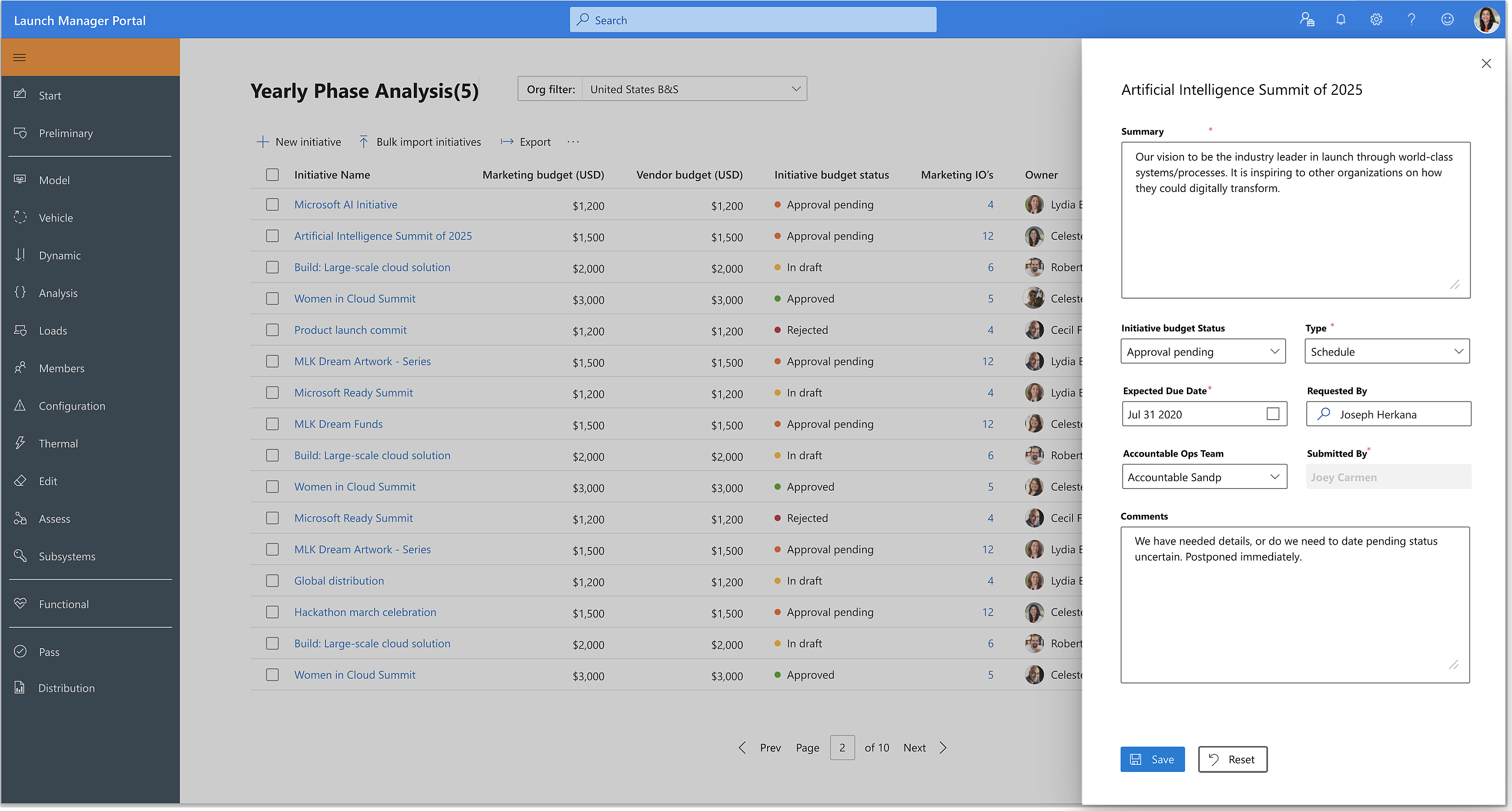Image resolution: width=1512 pixels, height=811 pixels.
Task: Check the Microsoft AI Initiative row
Action: tap(272, 204)
